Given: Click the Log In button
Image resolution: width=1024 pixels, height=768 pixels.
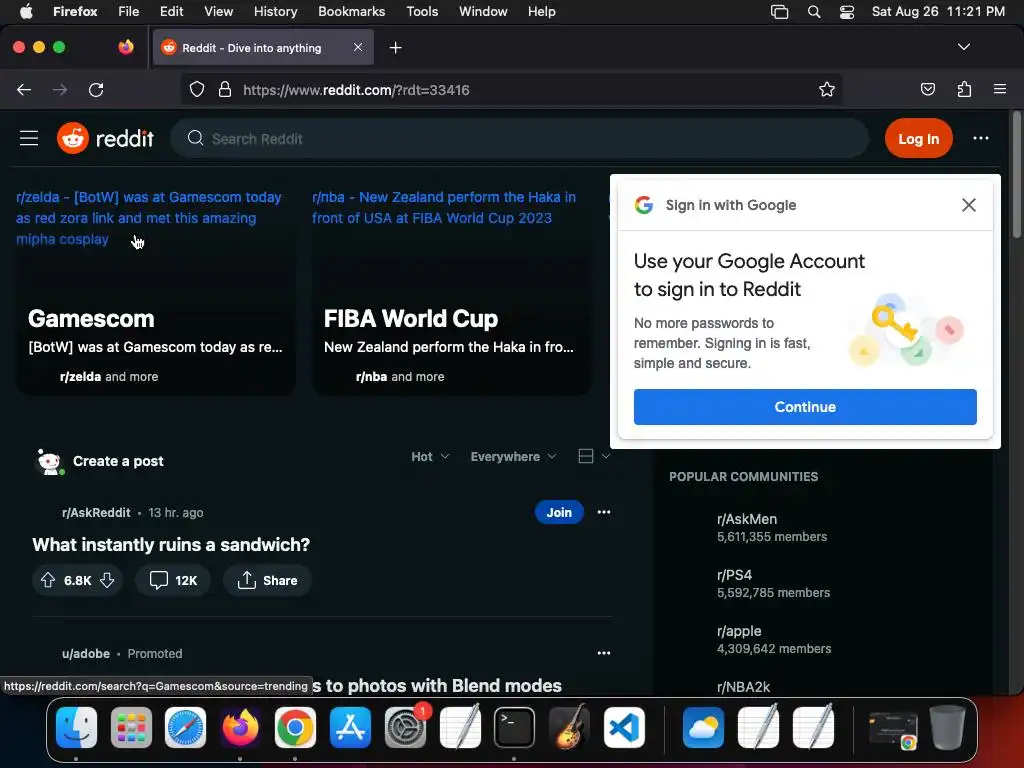Looking at the screenshot, I should coord(918,138).
